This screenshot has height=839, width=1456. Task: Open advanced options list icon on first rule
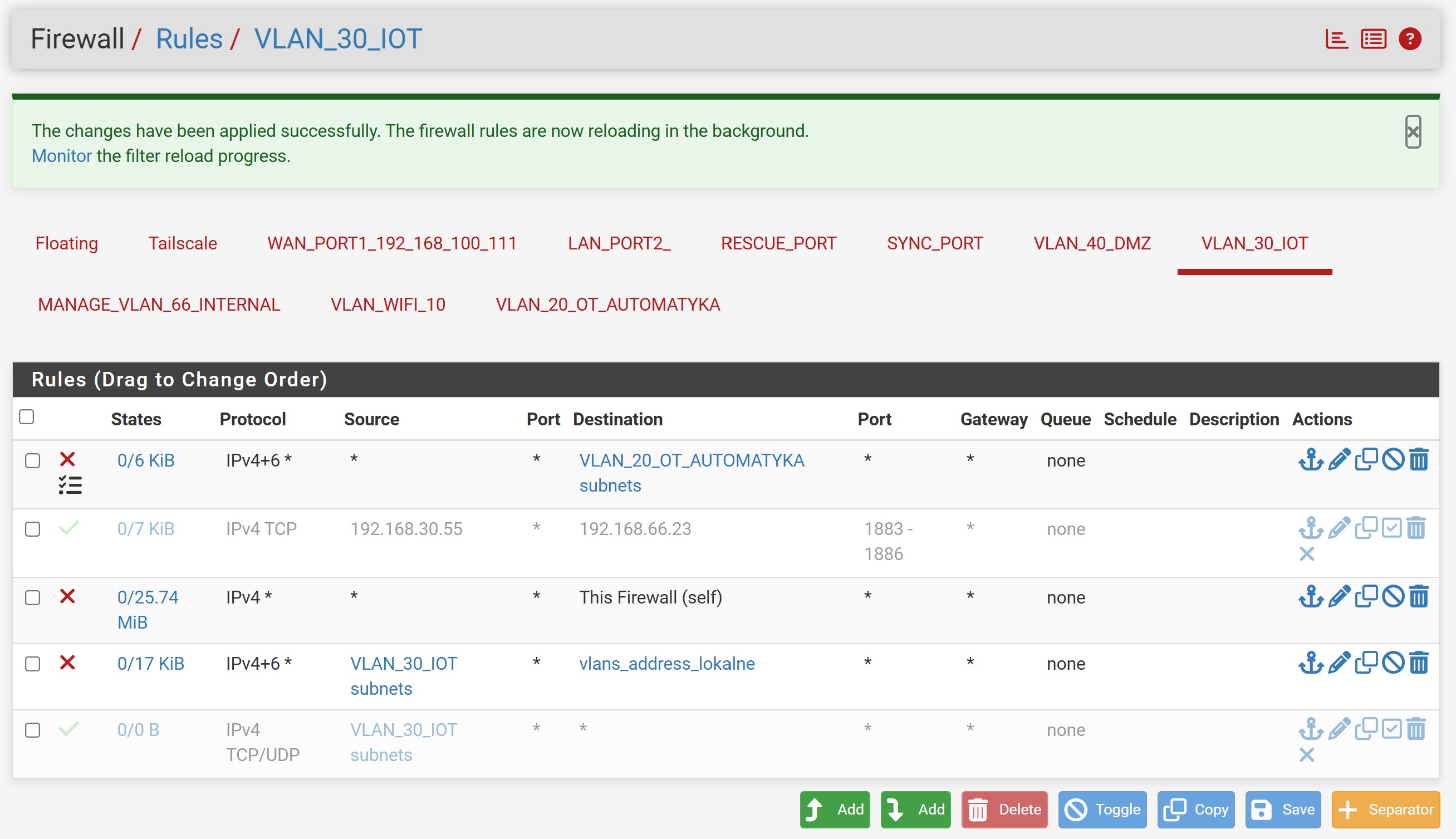point(70,485)
